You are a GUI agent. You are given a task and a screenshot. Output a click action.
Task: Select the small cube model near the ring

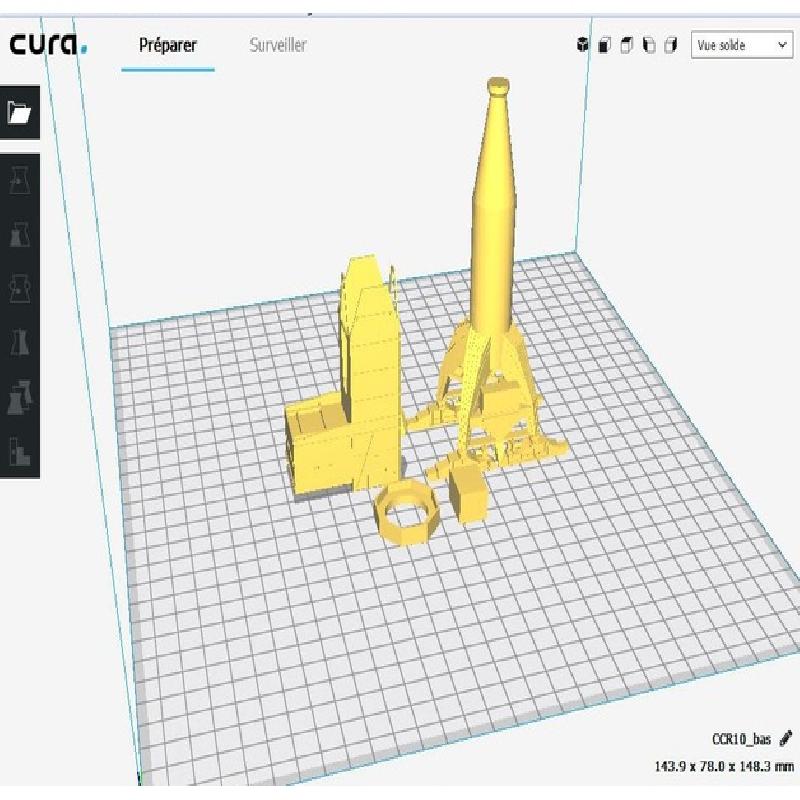coord(467,493)
